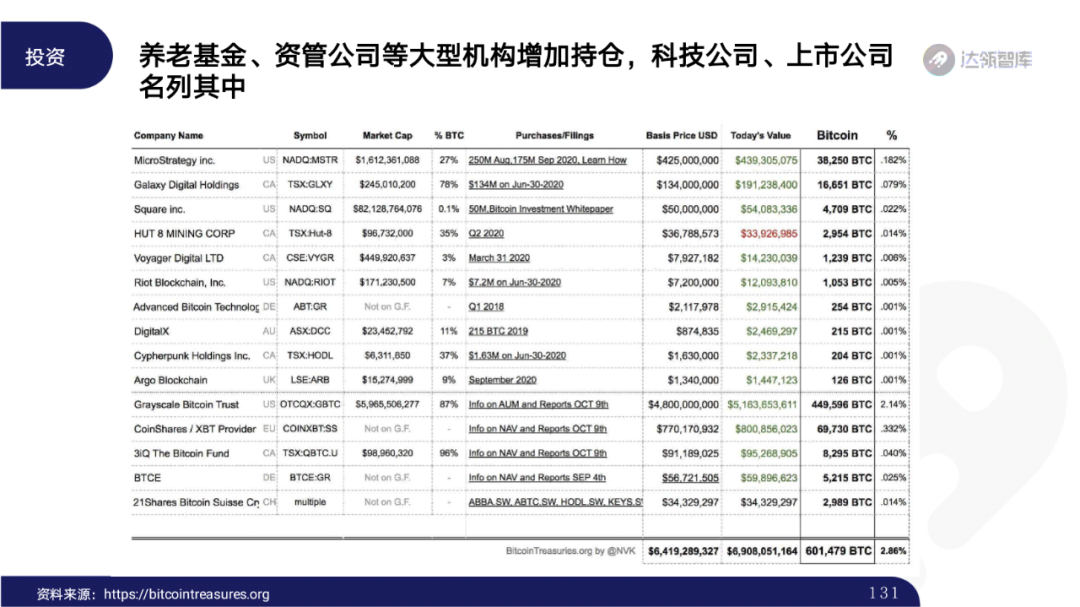Open the 'Q1 2018' filing link

point(486,307)
